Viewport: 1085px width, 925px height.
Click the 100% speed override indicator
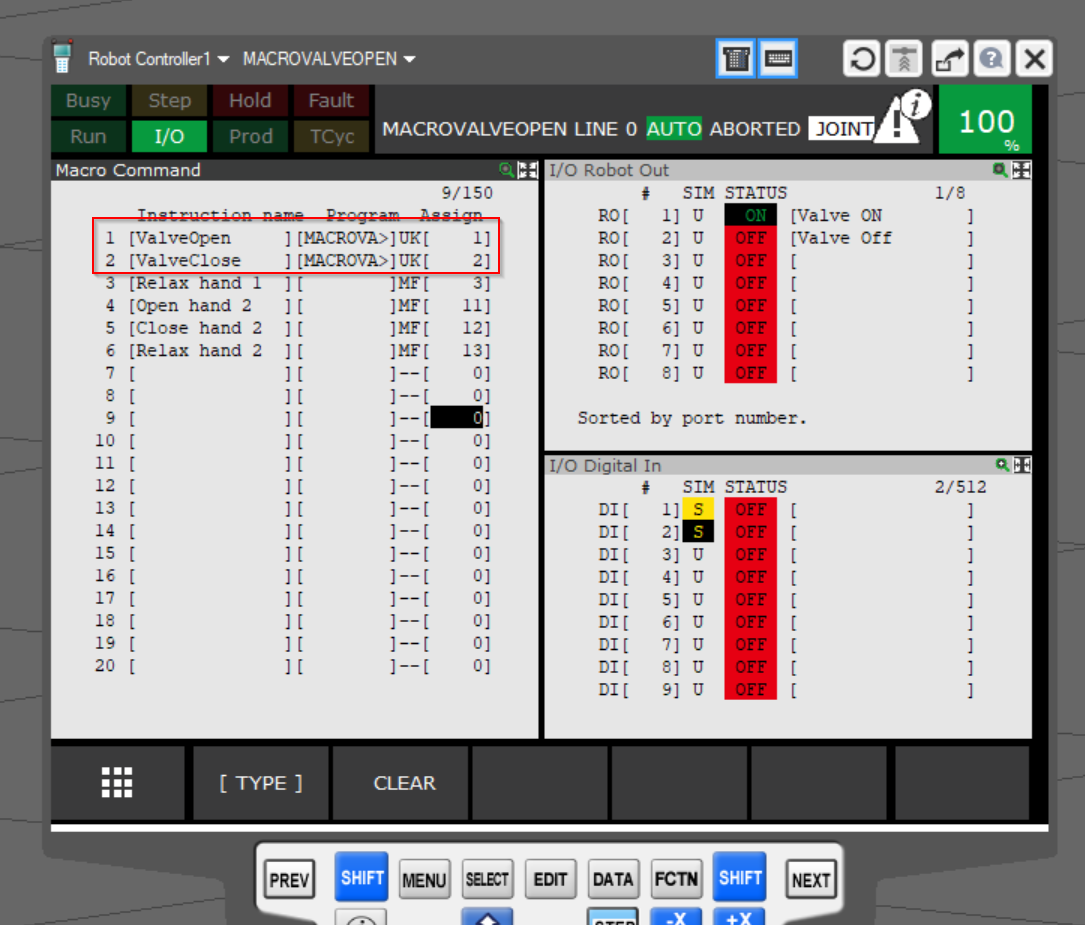[985, 120]
